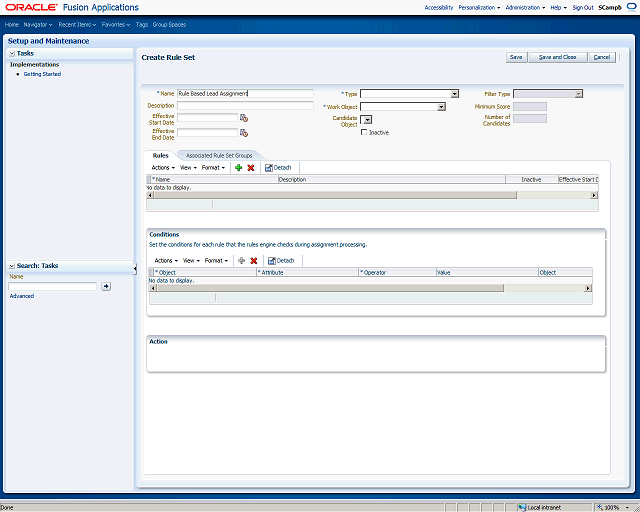Click the Description input field

pyautogui.click(x=245, y=105)
